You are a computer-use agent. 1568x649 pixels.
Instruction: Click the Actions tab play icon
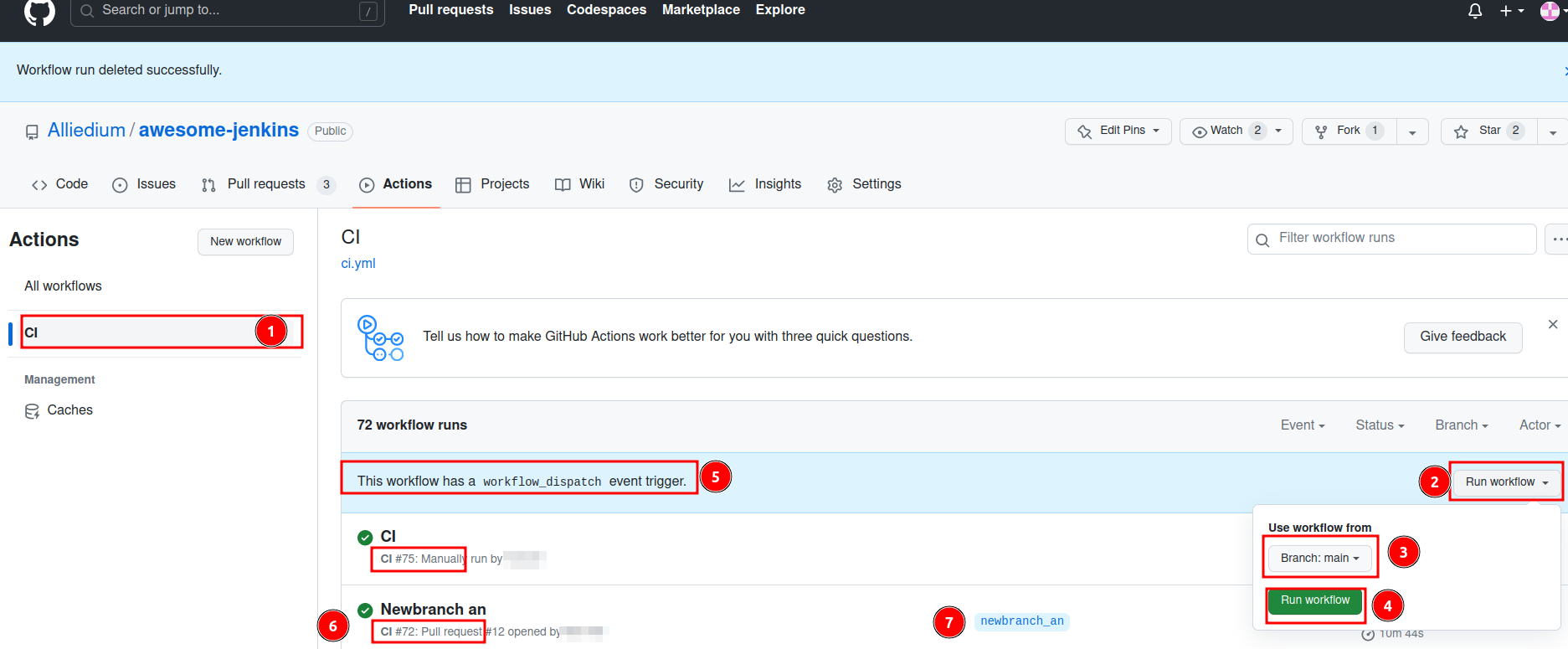click(367, 185)
